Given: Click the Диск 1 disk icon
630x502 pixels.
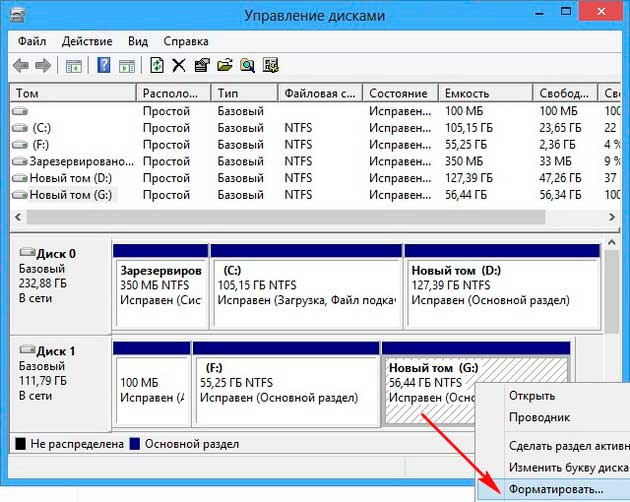Looking at the screenshot, I should pos(27,350).
